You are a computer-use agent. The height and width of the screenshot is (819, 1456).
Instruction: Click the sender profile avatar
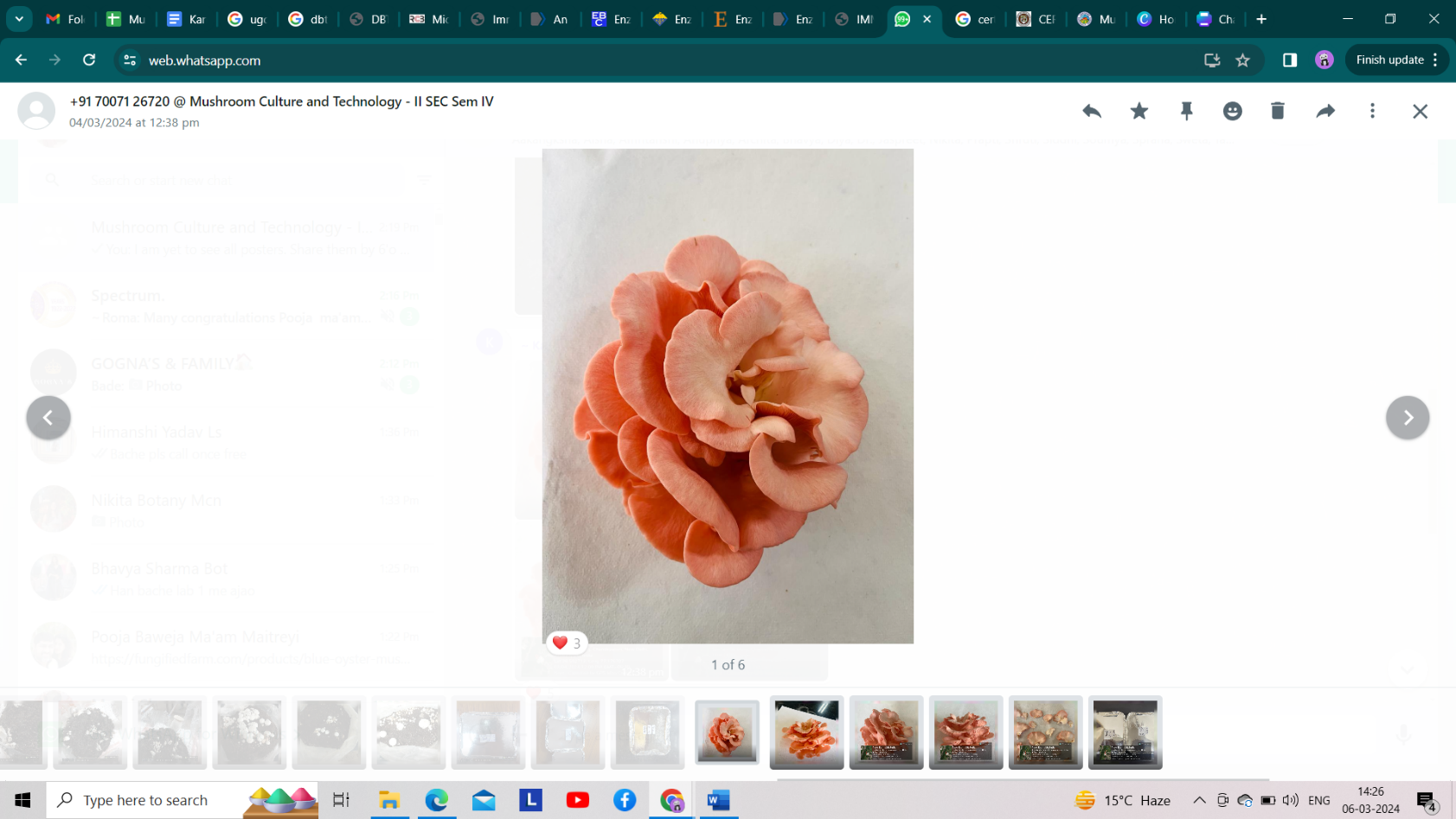(36, 111)
